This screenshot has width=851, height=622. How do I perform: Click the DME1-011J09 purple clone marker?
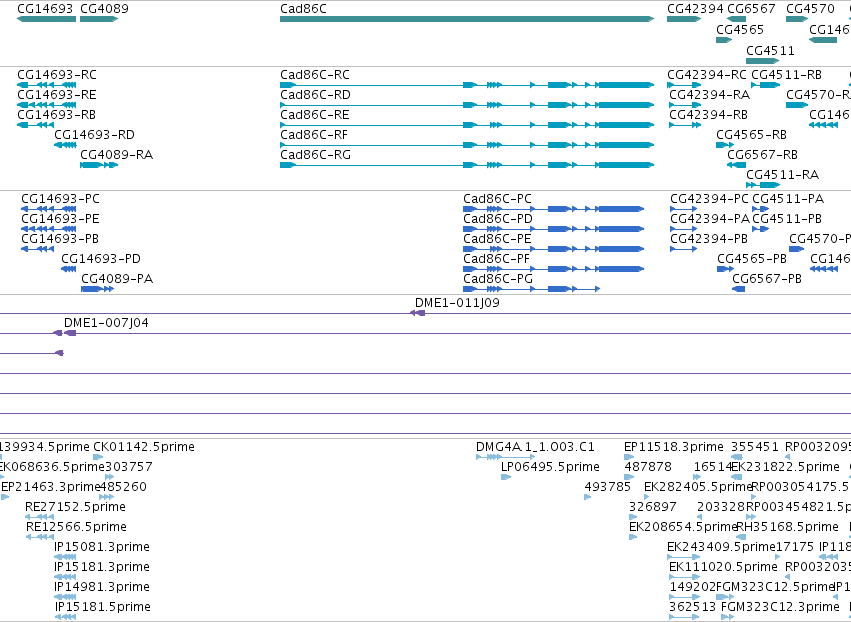(x=417, y=313)
